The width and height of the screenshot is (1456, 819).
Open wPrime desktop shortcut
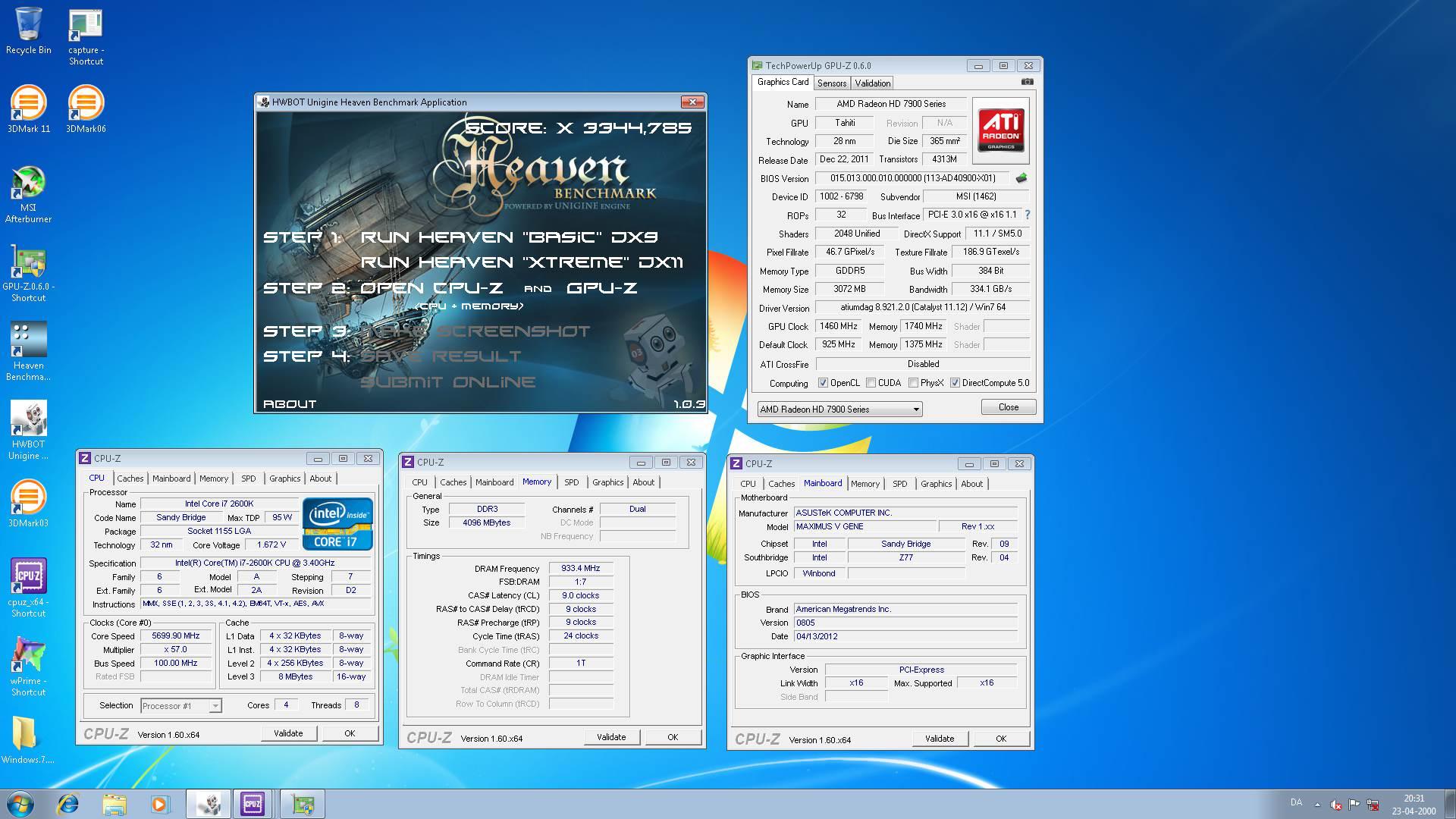(28, 667)
